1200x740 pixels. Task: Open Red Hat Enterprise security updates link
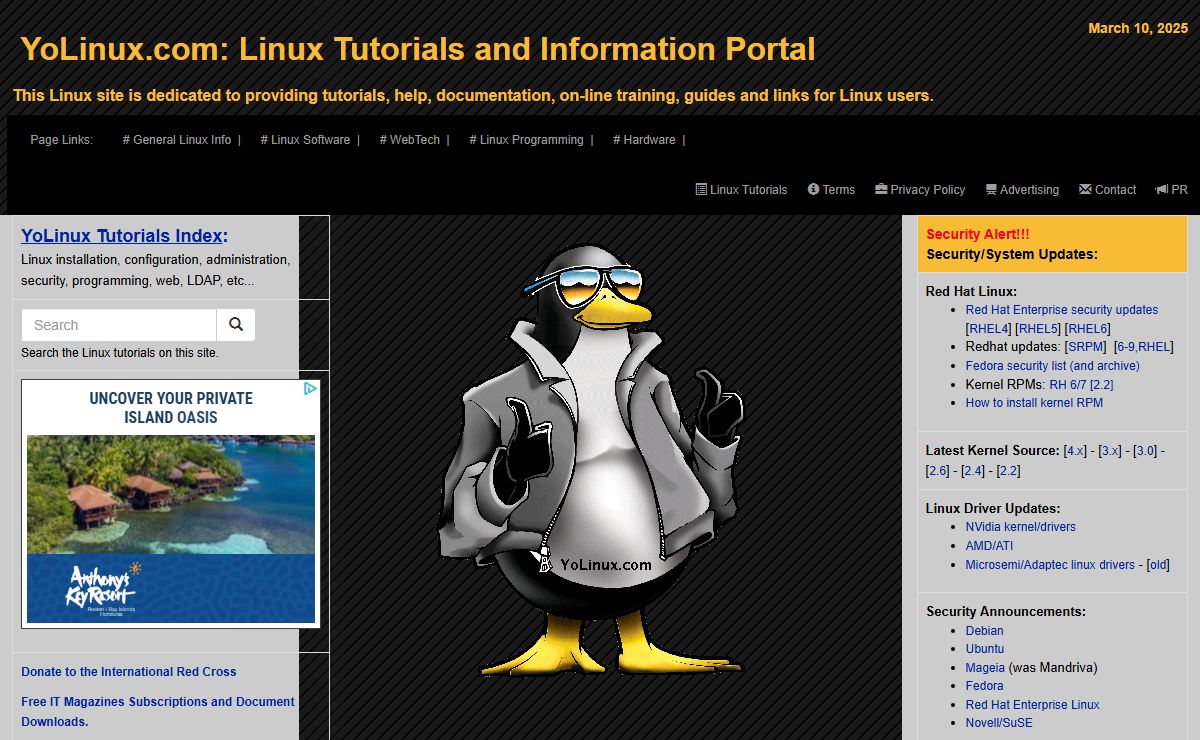[1062, 310]
